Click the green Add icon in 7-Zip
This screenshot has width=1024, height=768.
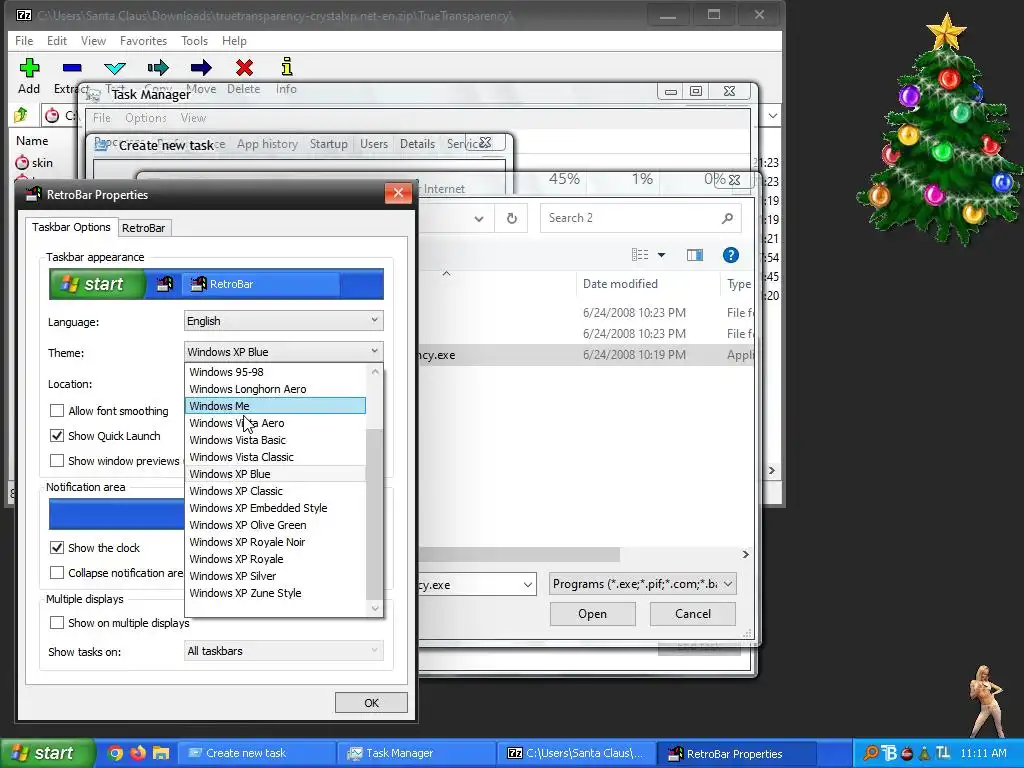pyautogui.click(x=29, y=67)
